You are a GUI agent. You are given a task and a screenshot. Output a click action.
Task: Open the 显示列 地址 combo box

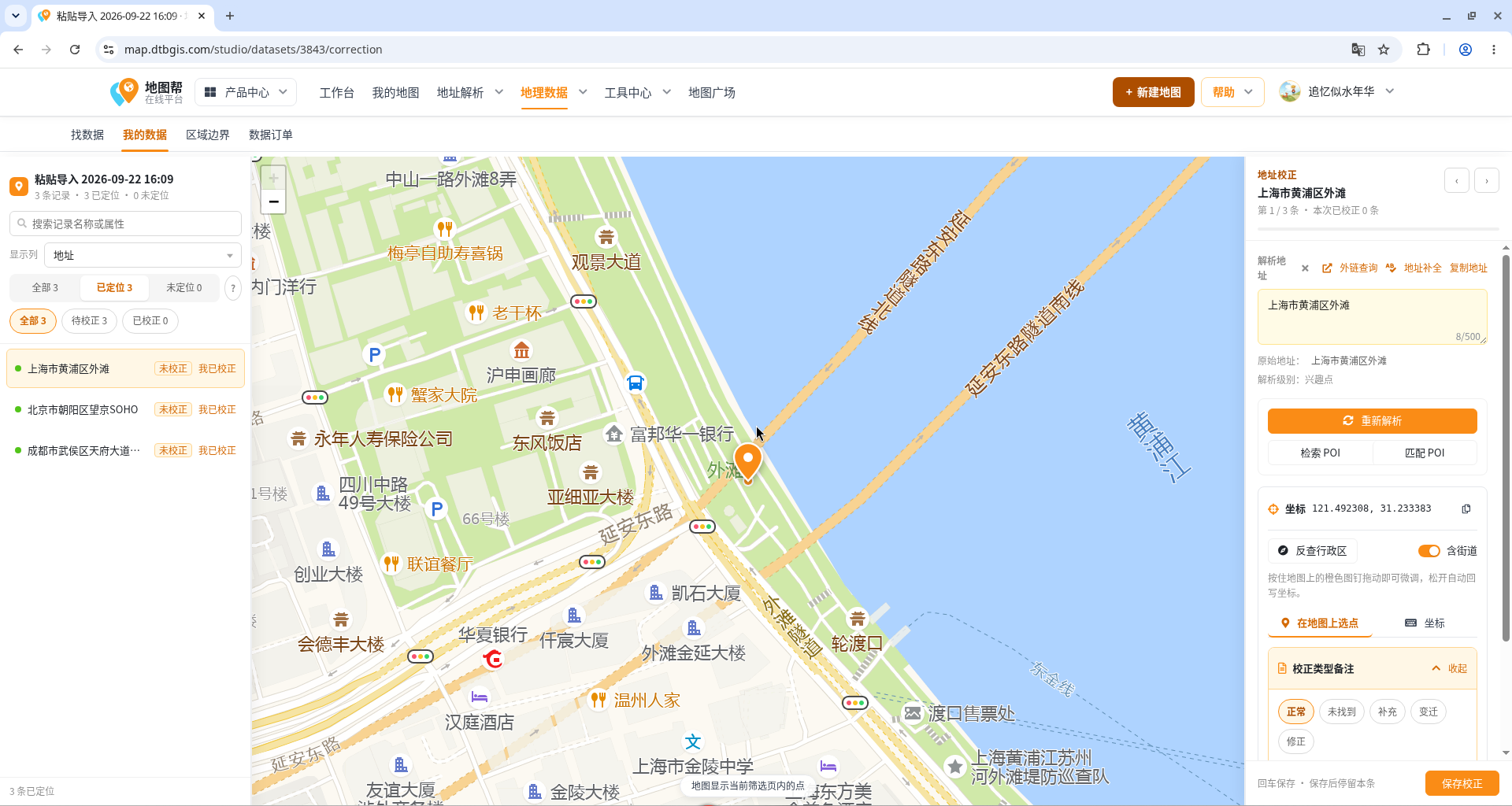click(x=143, y=255)
